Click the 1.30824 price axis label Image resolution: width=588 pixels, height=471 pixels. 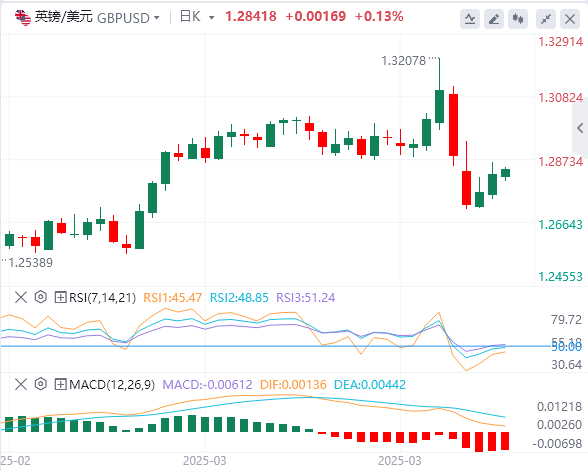click(561, 98)
